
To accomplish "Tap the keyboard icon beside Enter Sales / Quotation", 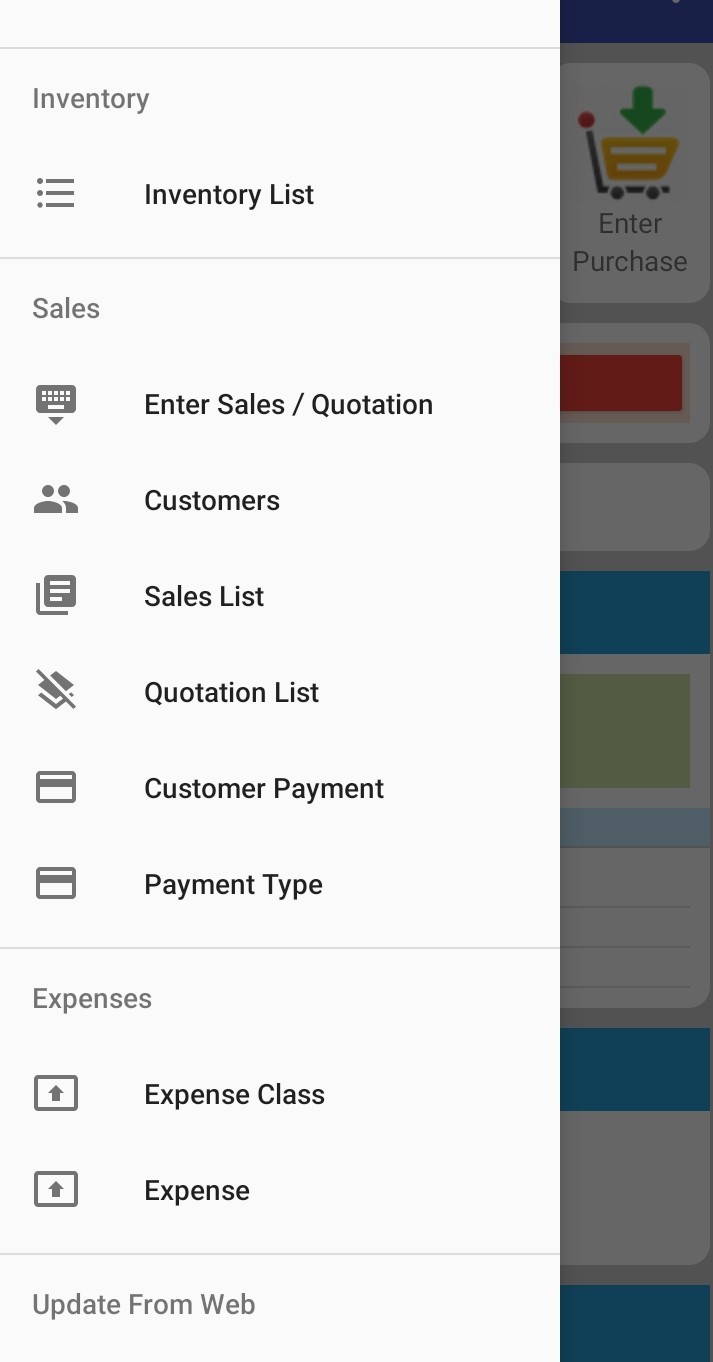I will click(56, 404).
